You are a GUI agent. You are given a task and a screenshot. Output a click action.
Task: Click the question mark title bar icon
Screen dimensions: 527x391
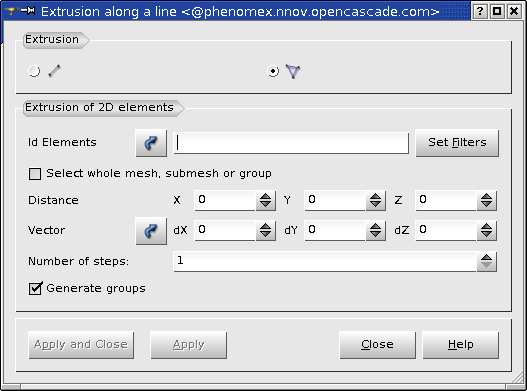[480, 12]
